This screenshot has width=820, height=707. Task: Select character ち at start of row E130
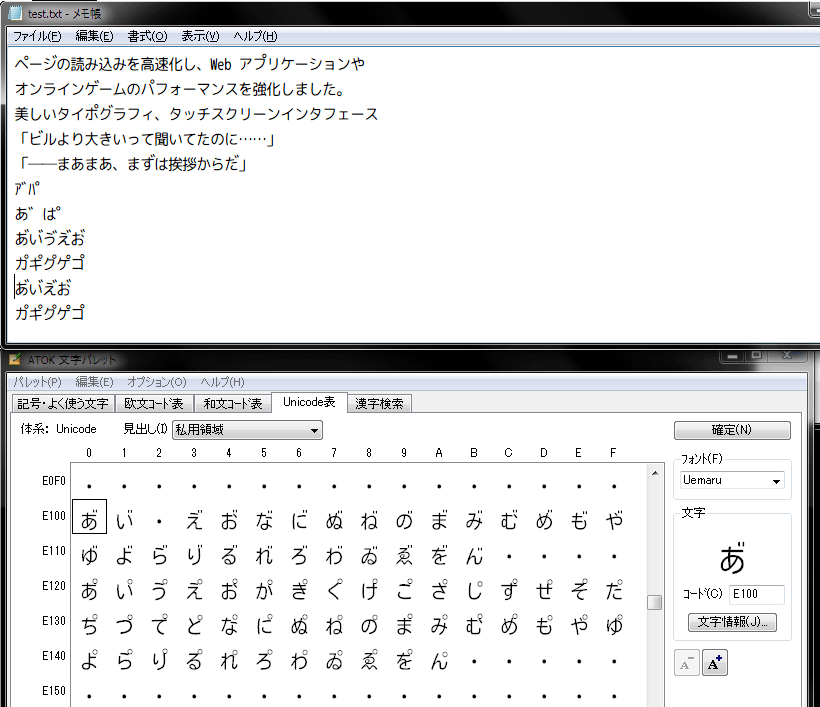click(x=89, y=625)
